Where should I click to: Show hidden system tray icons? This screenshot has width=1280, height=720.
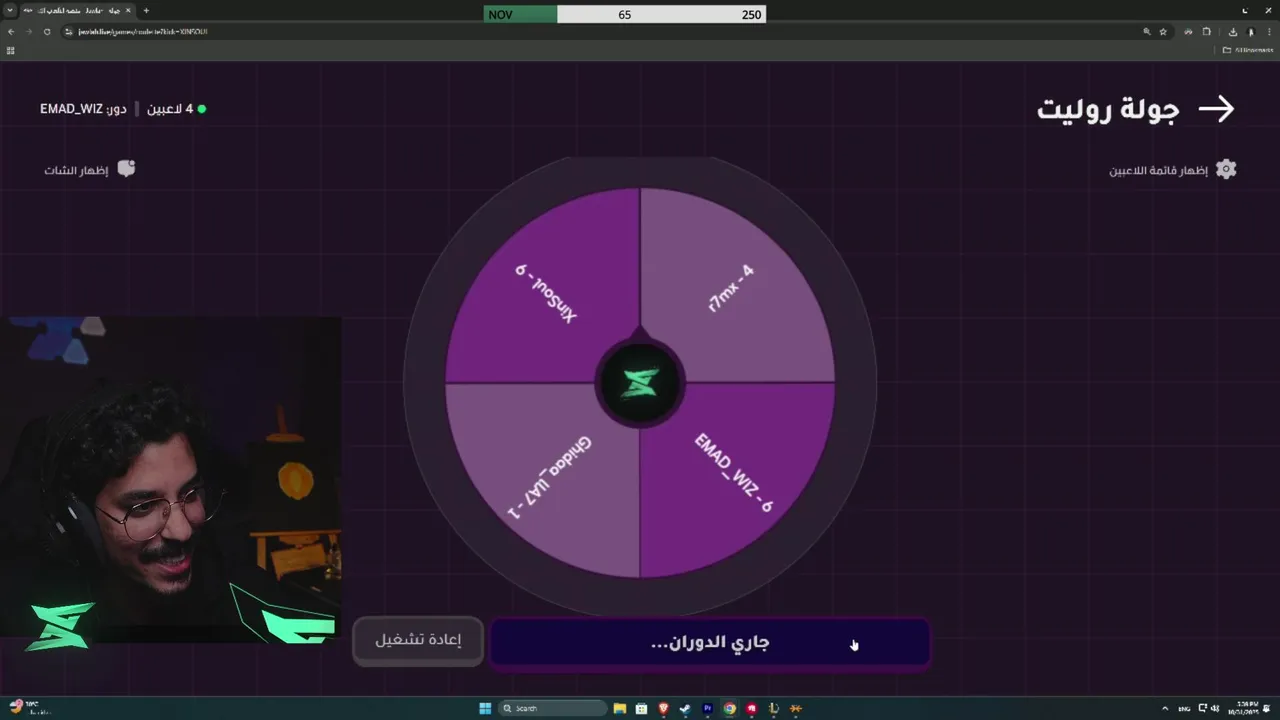point(1165,708)
